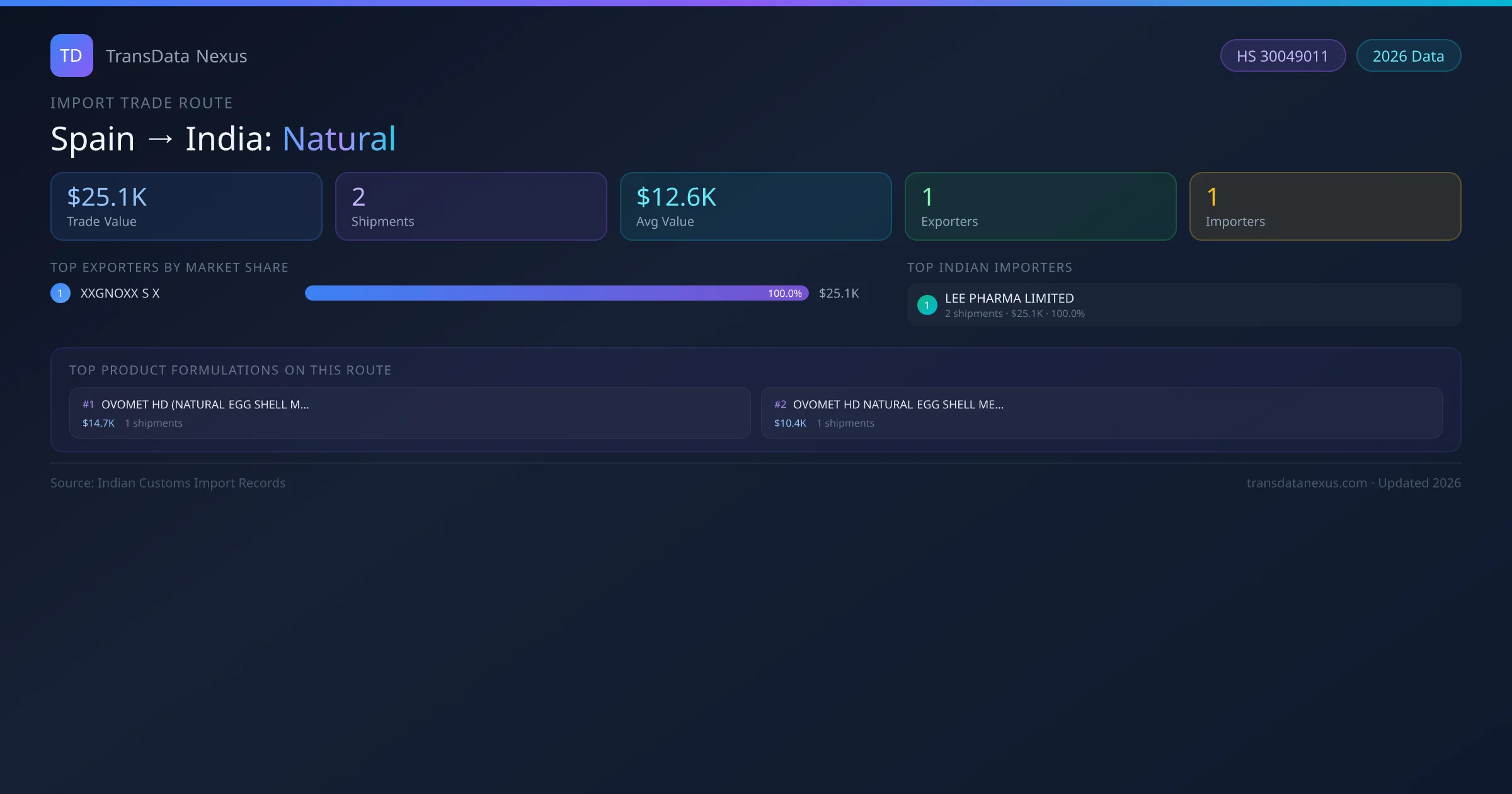Open #1 OVOMET HD formulation card
1512x794 pixels.
point(409,413)
